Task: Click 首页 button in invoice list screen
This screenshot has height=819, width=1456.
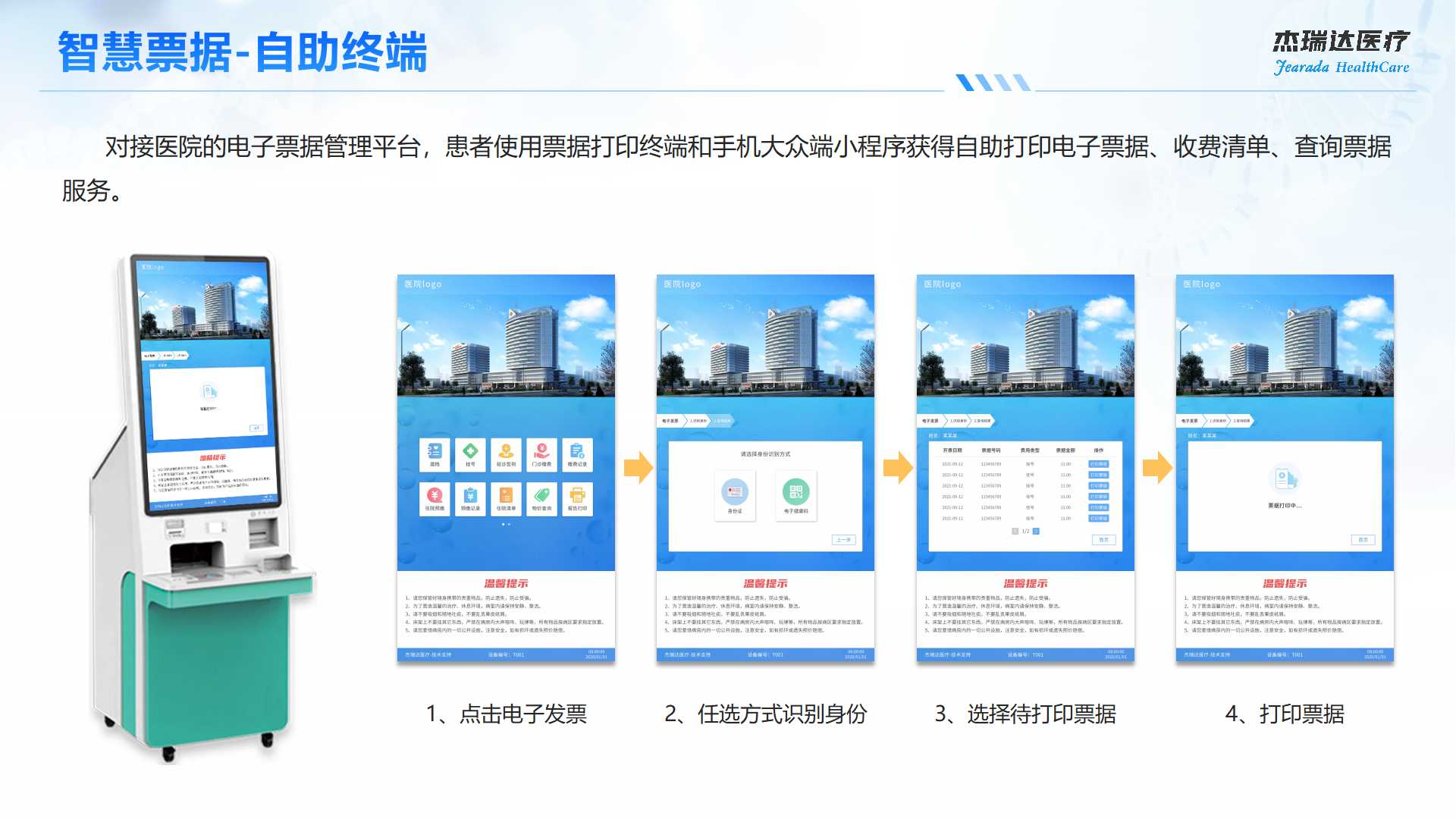Action: (x=1103, y=540)
